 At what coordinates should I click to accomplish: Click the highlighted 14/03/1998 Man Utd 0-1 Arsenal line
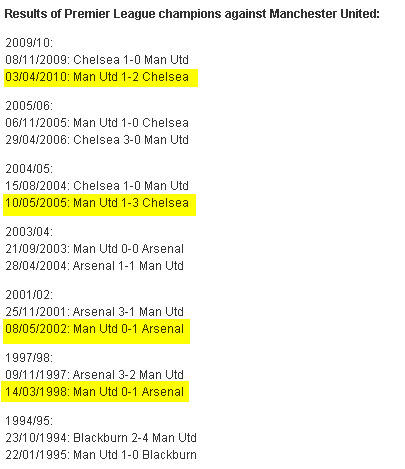tap(95, 392)
